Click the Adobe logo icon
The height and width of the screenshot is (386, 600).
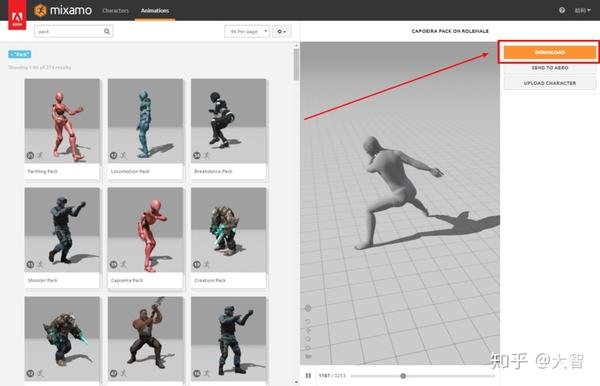(17, 15)
